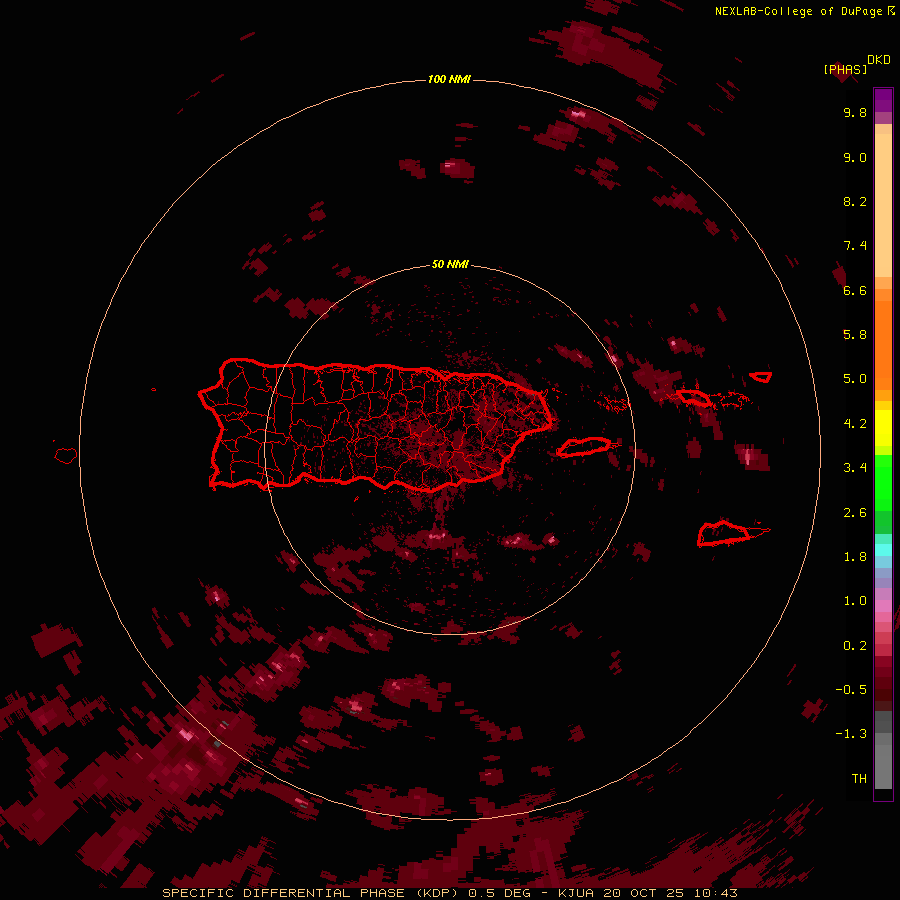Click the SPECIFIC DIFFERENTIAL PHASE caption text
This screenshot has height=900, width=900.
[285, 893]
